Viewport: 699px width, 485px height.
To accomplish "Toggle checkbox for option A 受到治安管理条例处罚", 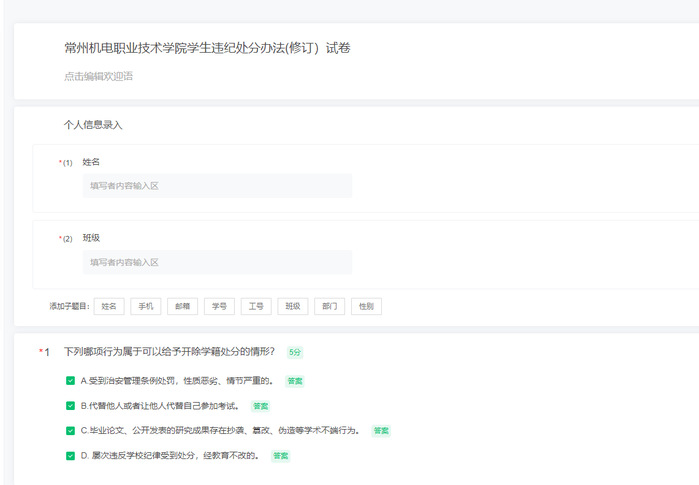I will (70, 380).
